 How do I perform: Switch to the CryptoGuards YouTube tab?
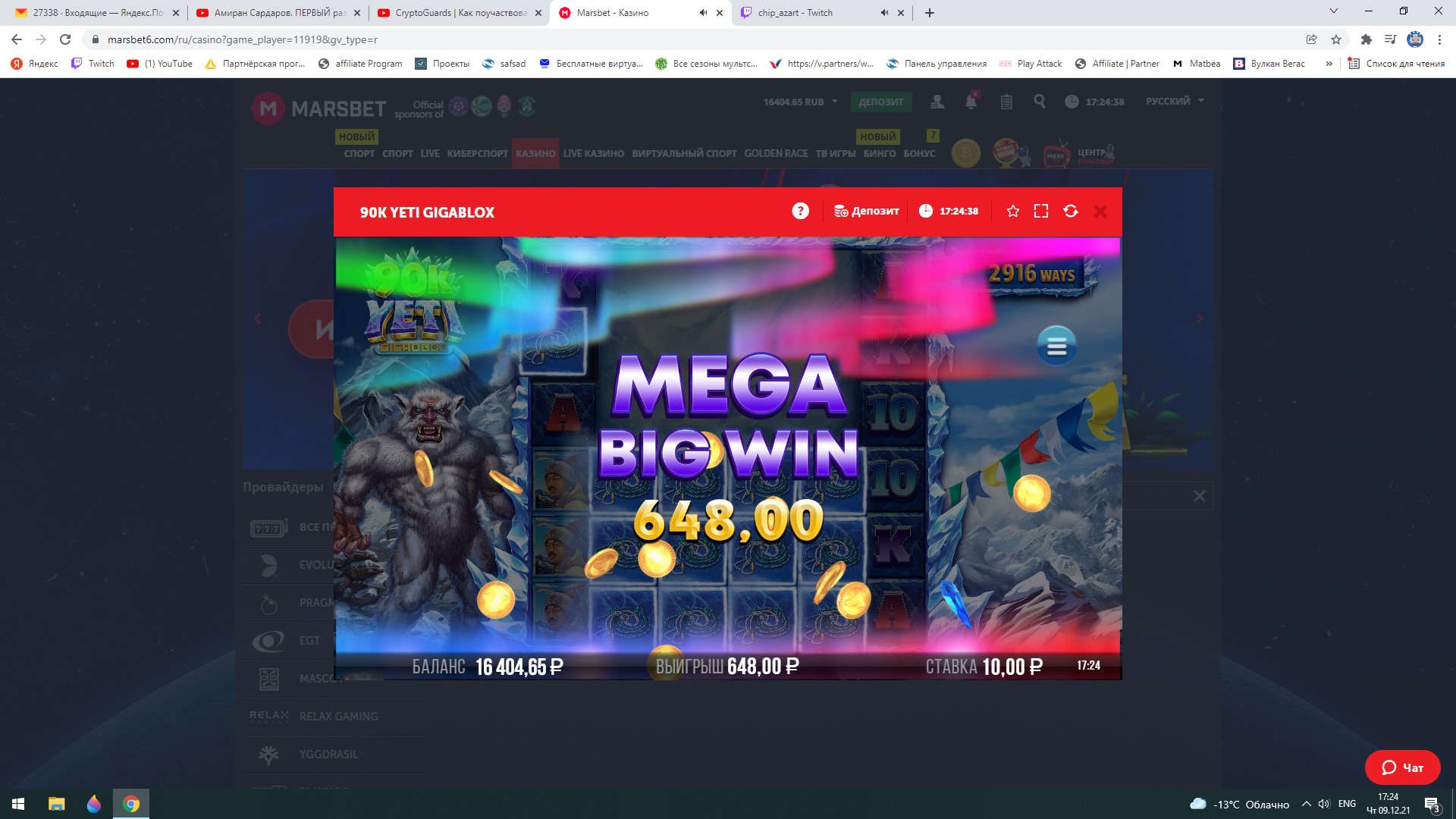[x=453, y=13]
